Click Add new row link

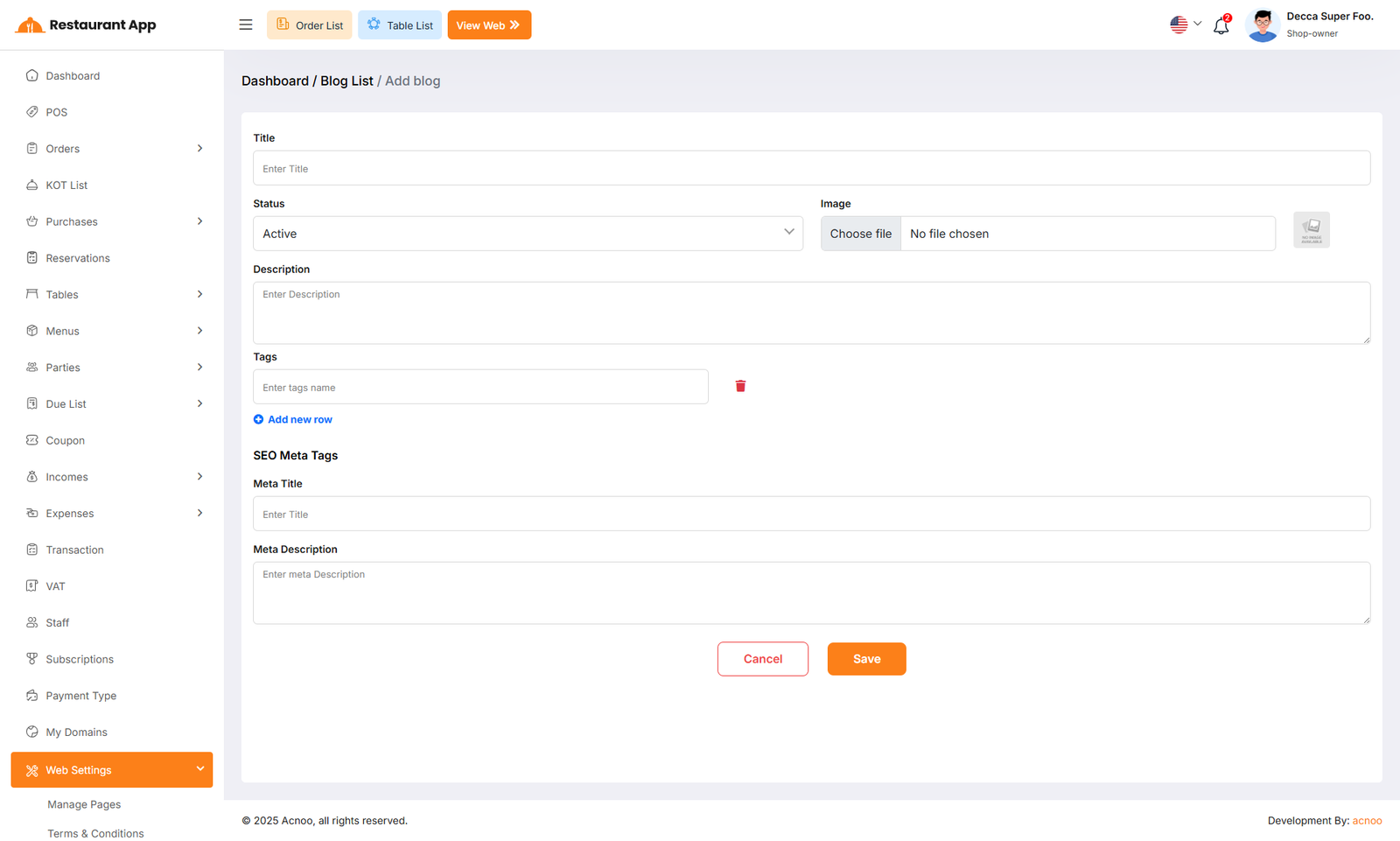point(293,419)
